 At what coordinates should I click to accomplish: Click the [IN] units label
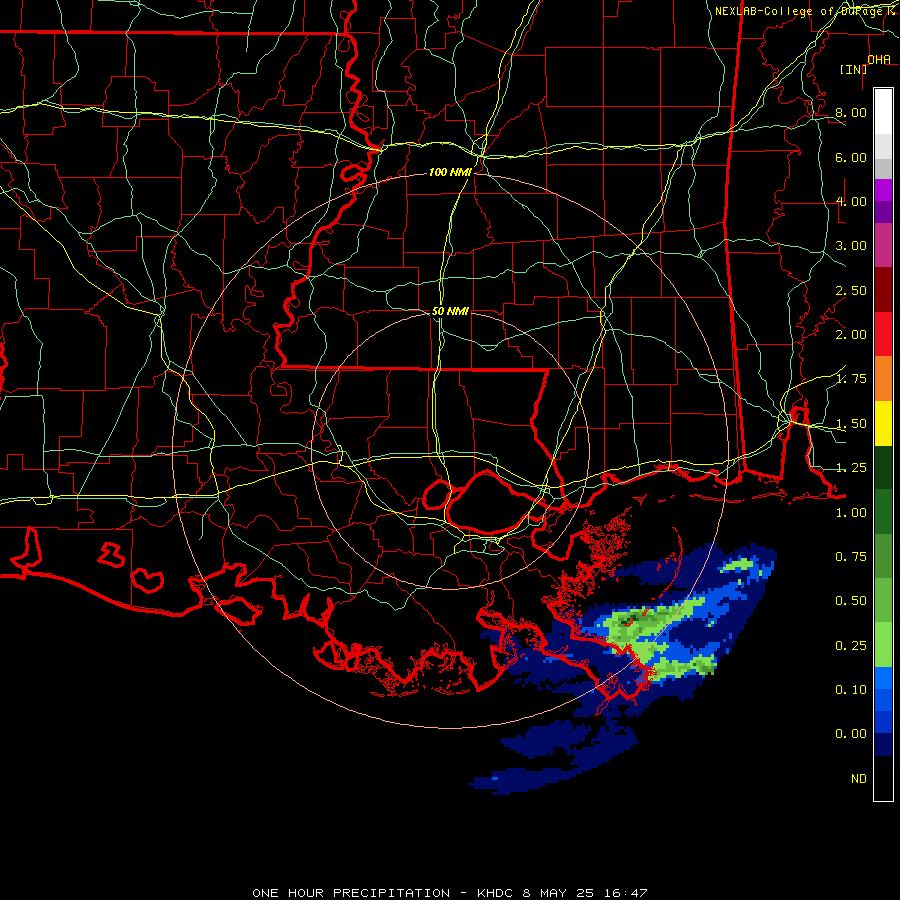click(854, 69)
